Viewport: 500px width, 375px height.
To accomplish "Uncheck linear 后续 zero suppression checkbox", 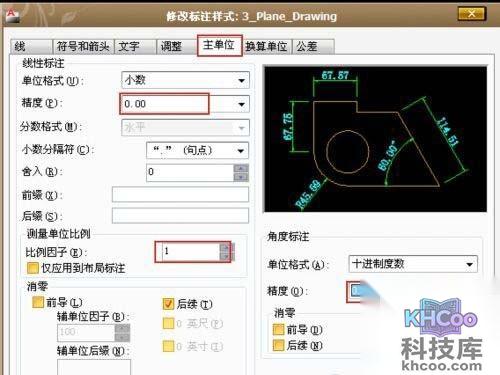I will click(168, 303).
